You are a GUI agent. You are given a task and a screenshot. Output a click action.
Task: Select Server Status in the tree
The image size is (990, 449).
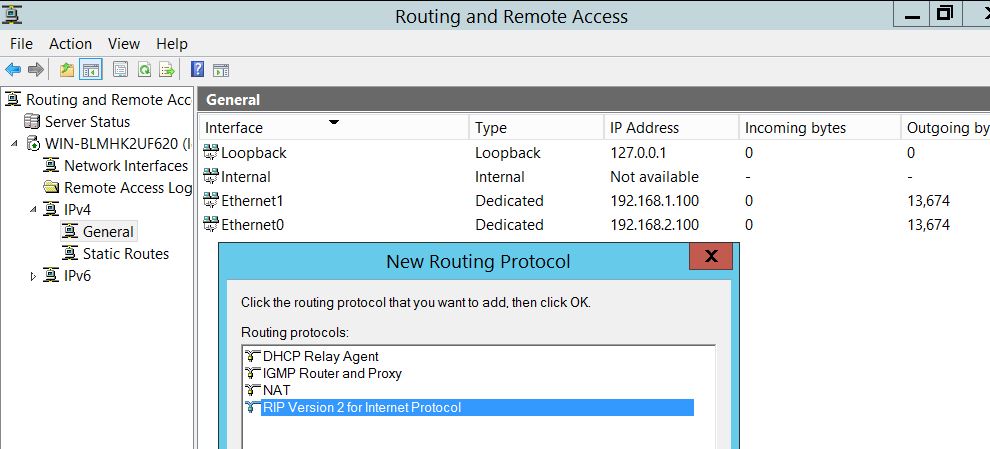(x=87, y=122)
